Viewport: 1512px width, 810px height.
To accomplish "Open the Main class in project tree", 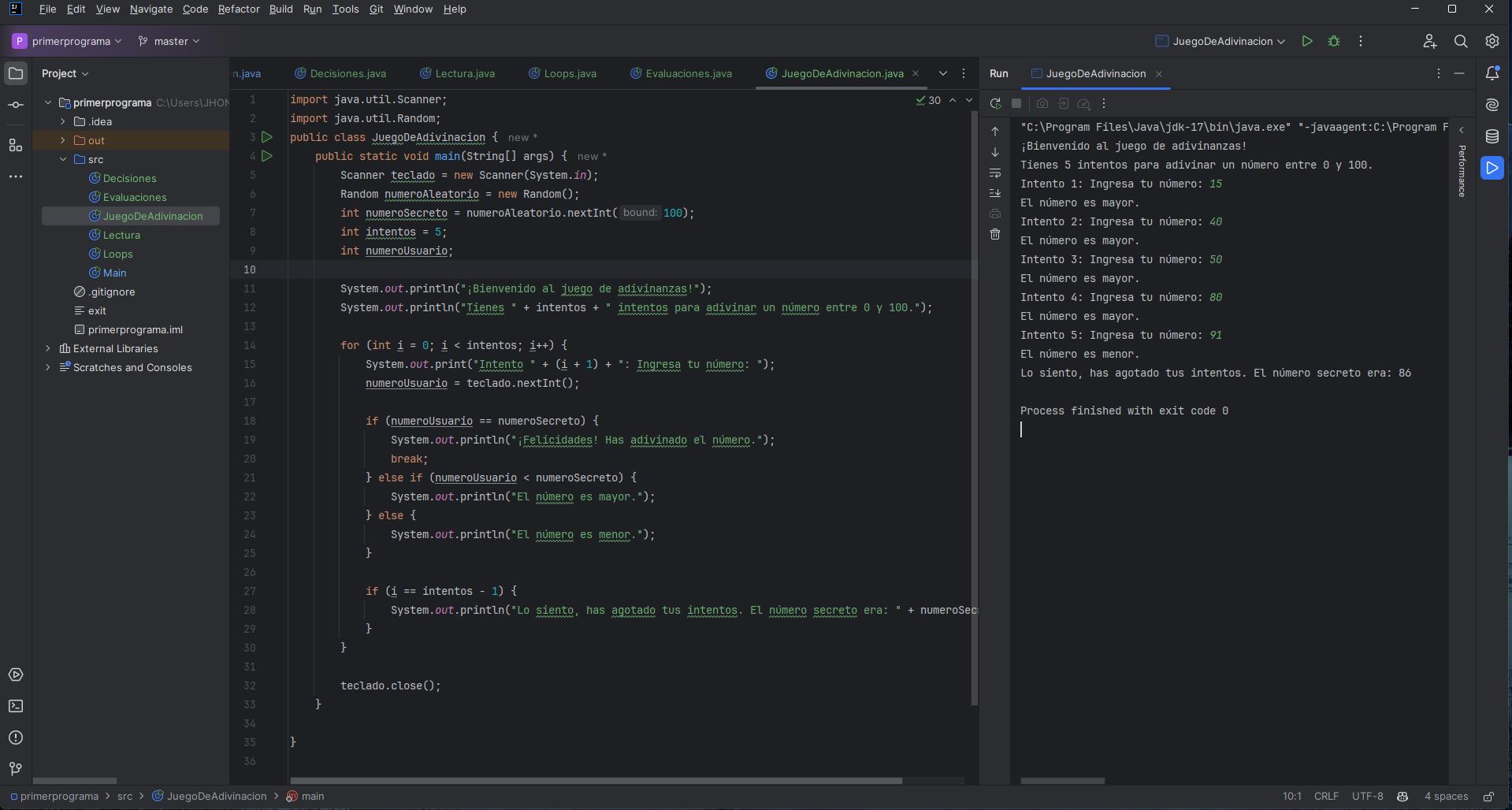I will click(x=114, y=273).
